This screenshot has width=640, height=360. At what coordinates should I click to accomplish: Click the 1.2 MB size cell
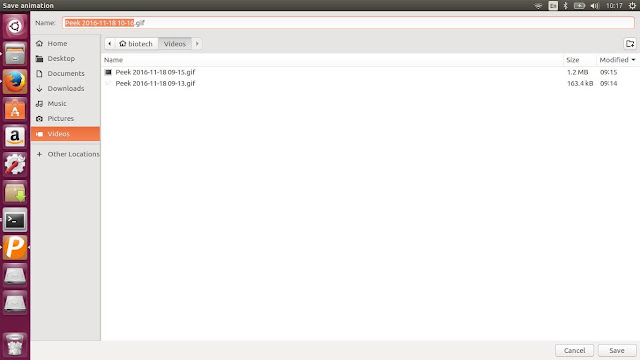click(x=578, y=72)
